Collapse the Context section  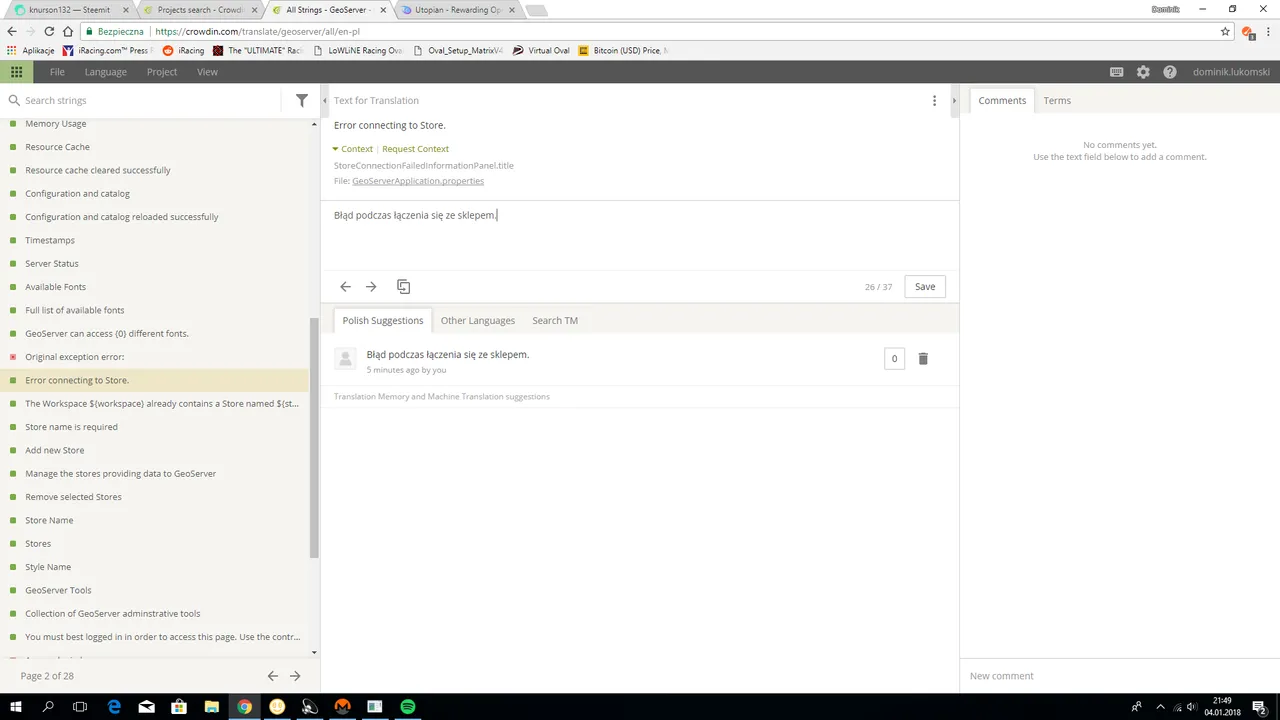353,149
